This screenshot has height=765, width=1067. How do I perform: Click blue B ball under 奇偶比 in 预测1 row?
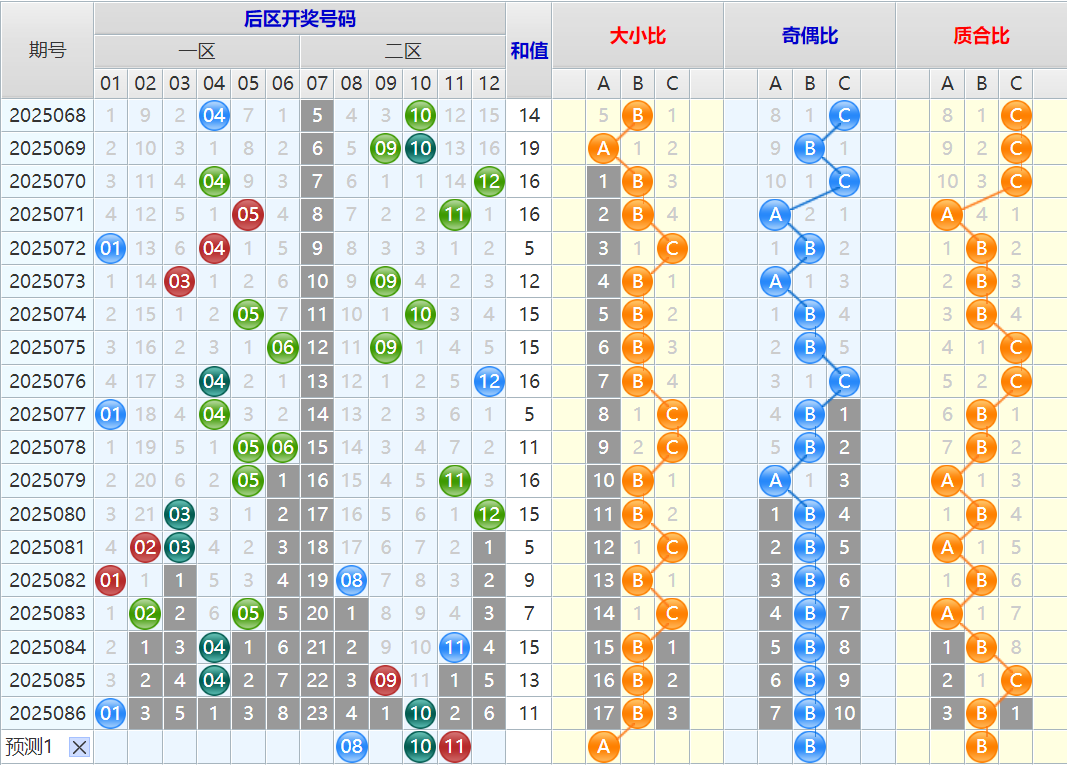click(x=810, y=746)
